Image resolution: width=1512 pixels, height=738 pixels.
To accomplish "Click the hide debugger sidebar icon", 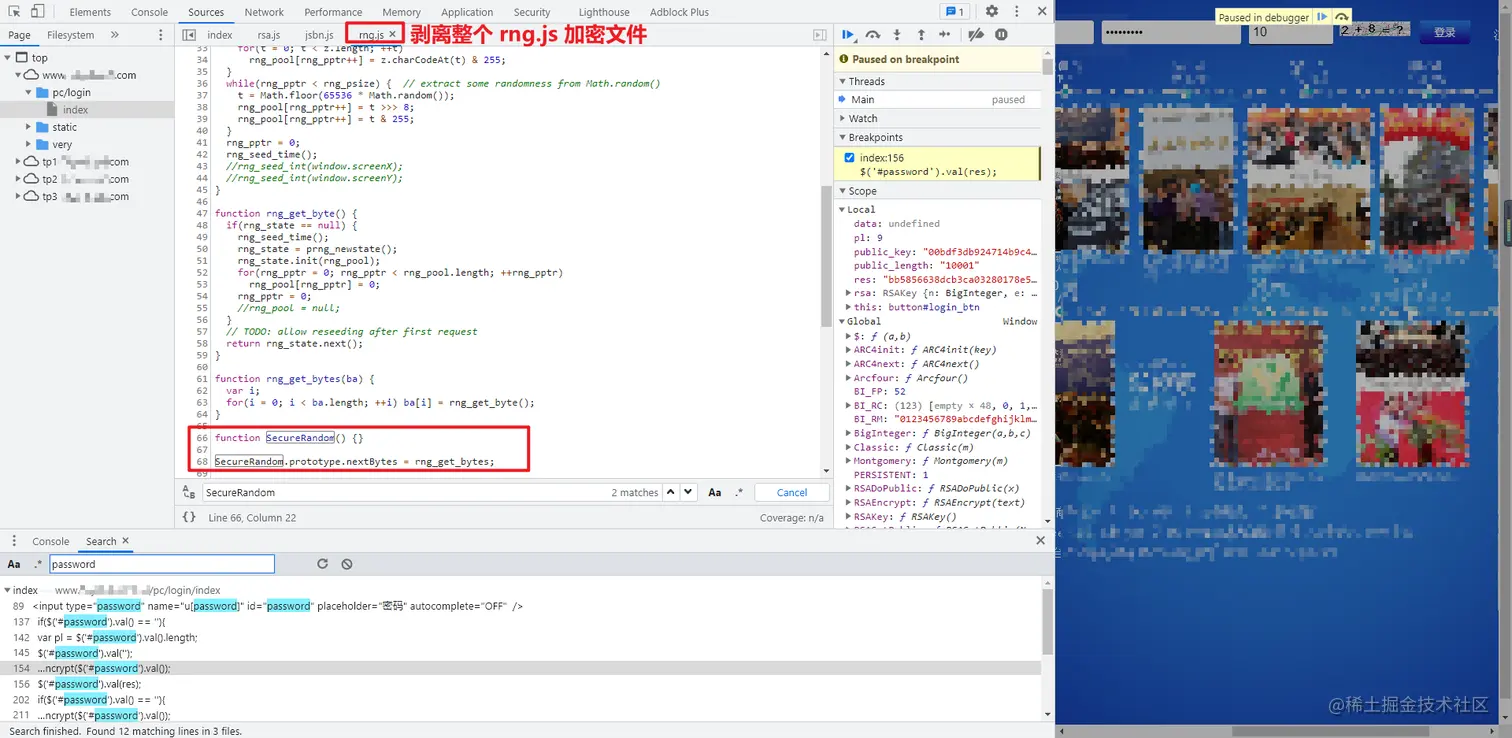I will (820, 34).
